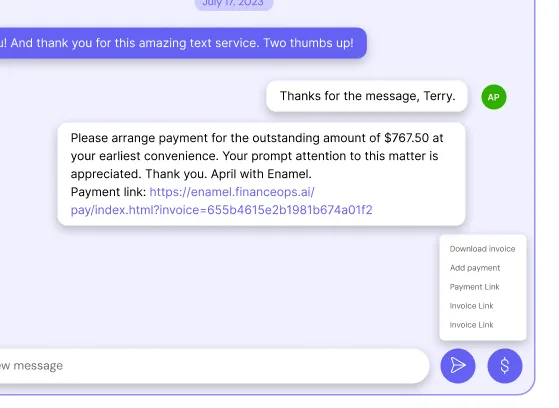This screenshot has height=408, width=559.
Task: Select the upper Invoice Link menu entry
Action: pos(471,306)
